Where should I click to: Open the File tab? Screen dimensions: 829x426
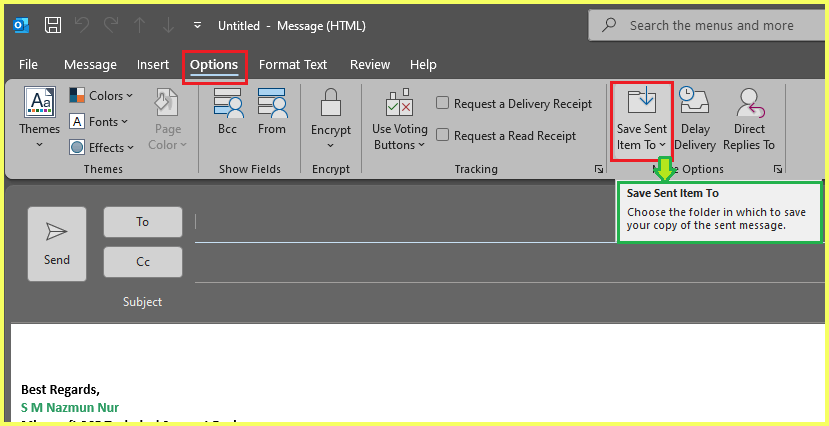pos(28,64)
